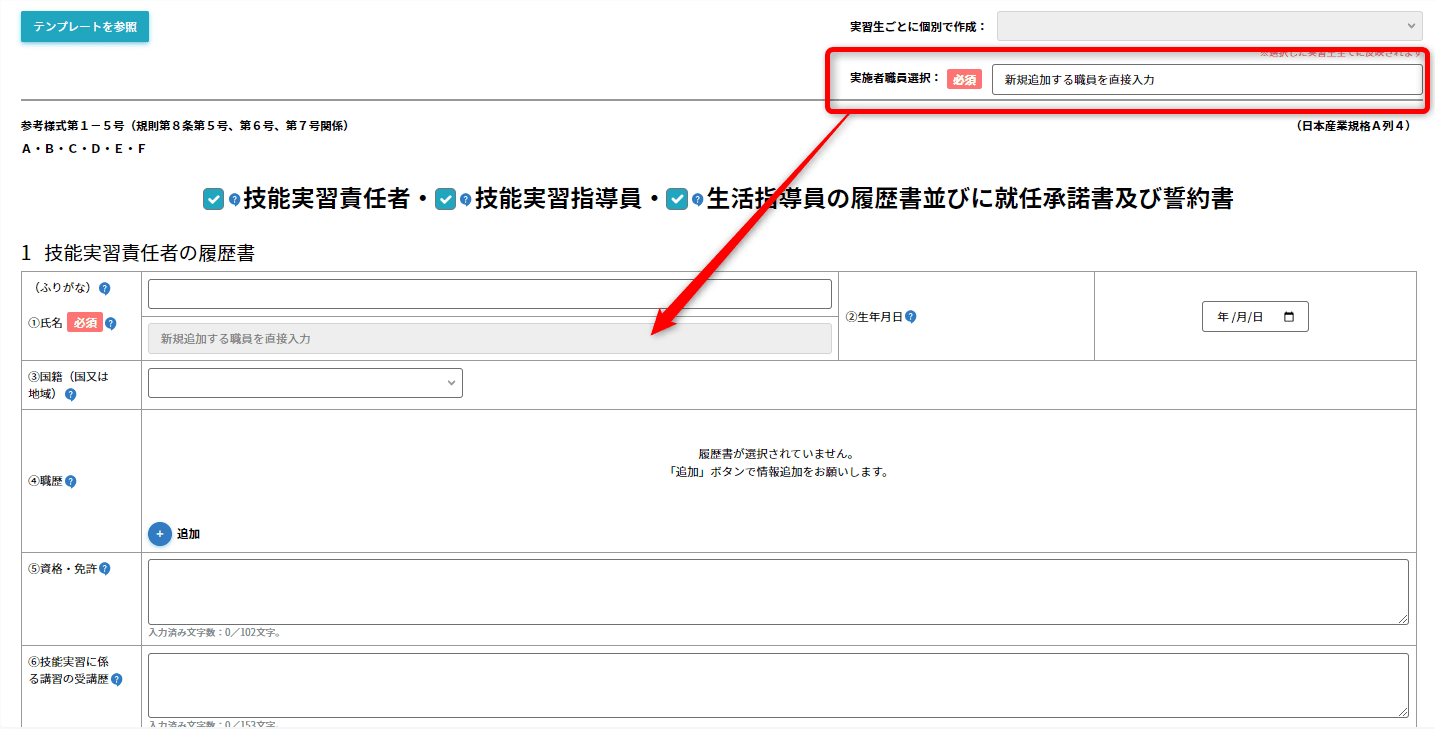Viewport: 1435px width, 729px height.
Task: Click the blue plus 追加 icon
Action: point(160,534)
